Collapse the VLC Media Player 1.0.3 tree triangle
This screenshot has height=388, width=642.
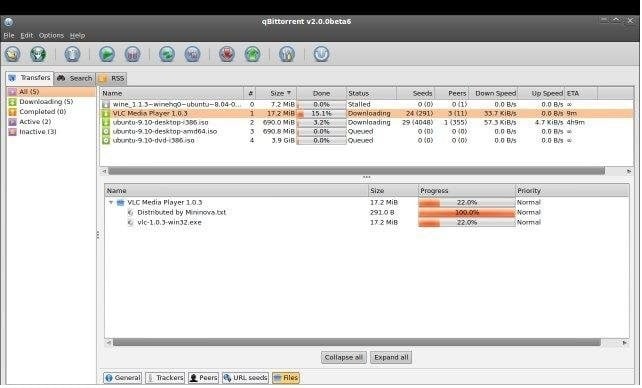111,203
